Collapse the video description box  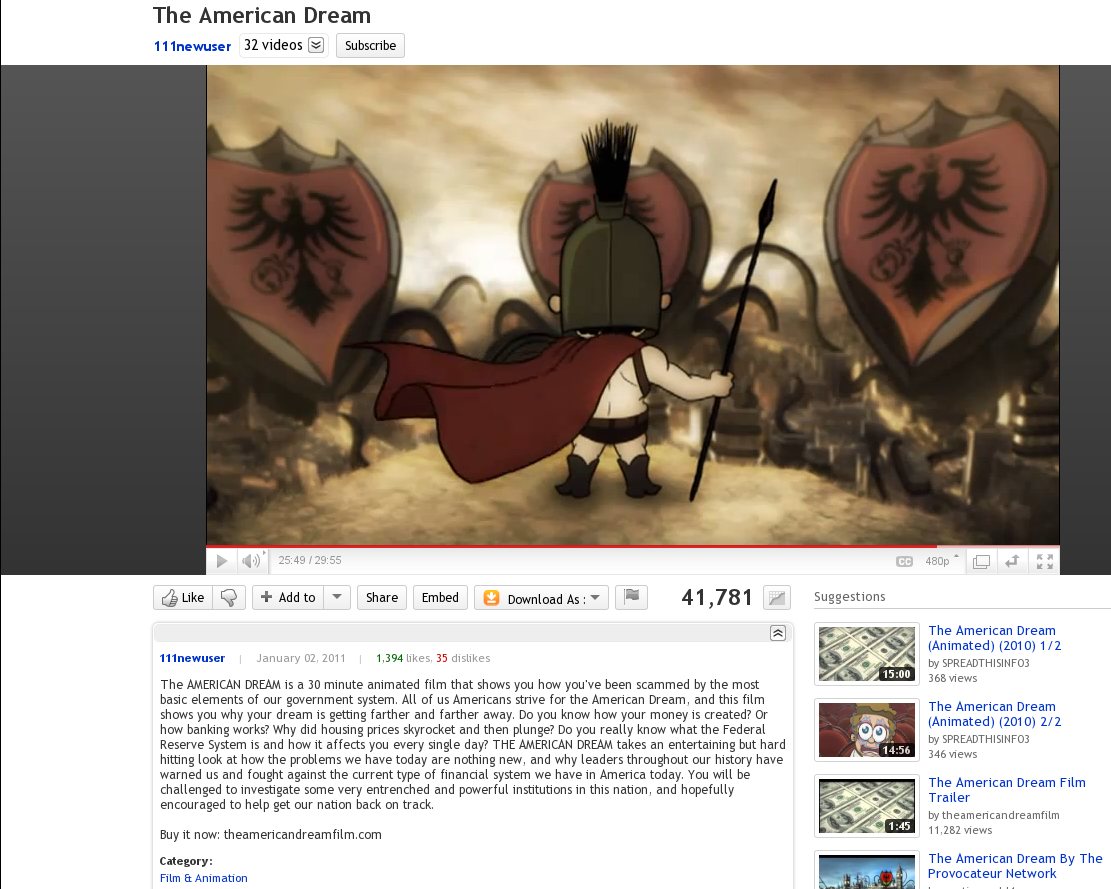click(x=777, y=633)
